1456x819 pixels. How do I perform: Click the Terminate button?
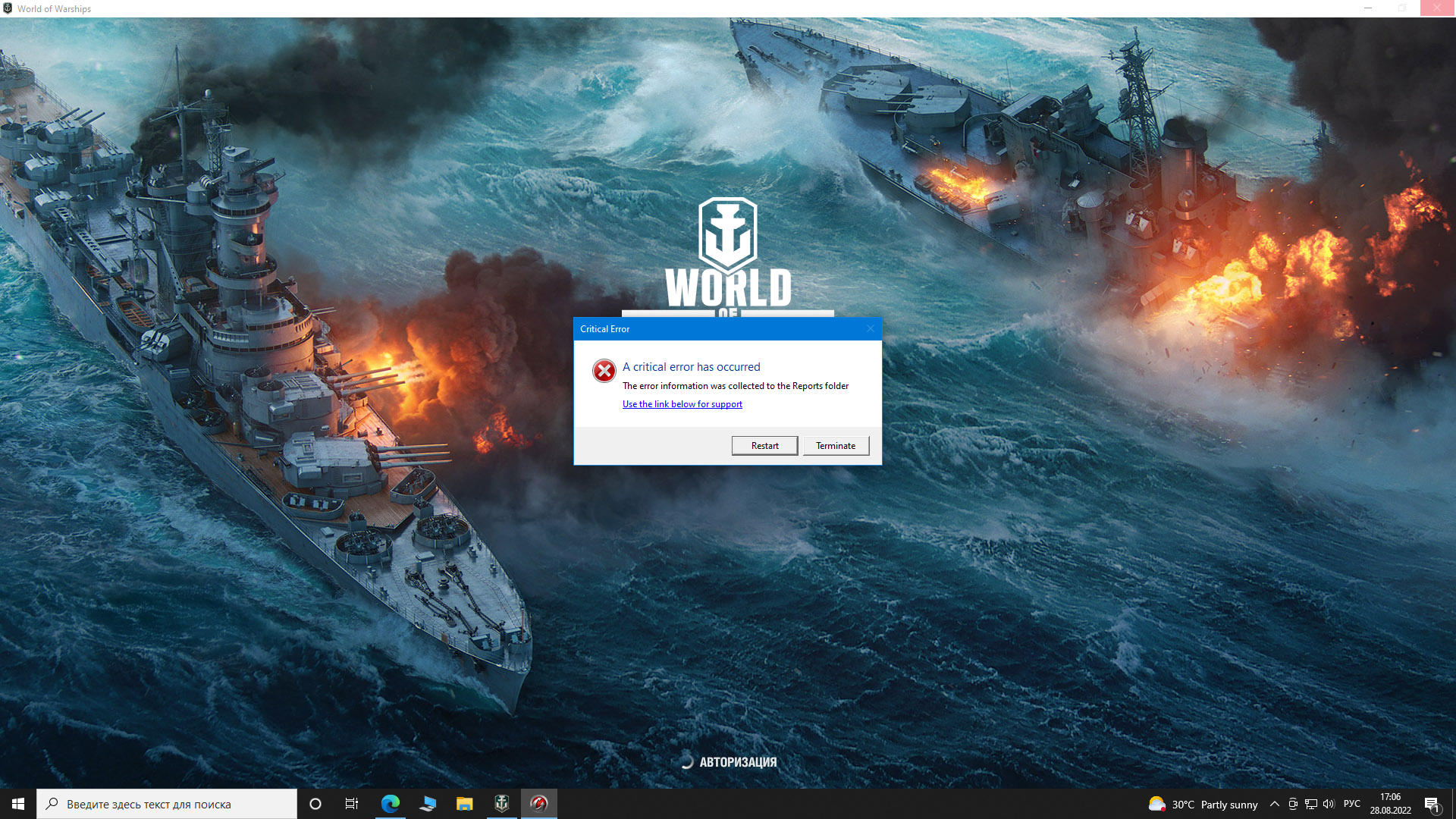(x=836, y=446)
